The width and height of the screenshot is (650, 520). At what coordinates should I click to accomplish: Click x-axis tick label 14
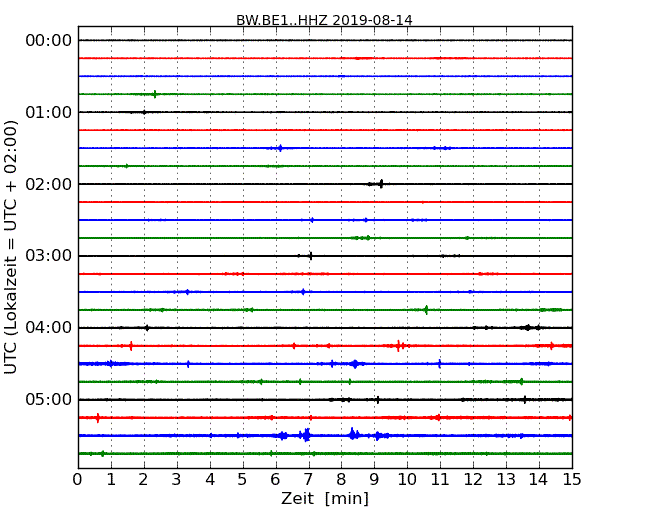click(538, 480)
